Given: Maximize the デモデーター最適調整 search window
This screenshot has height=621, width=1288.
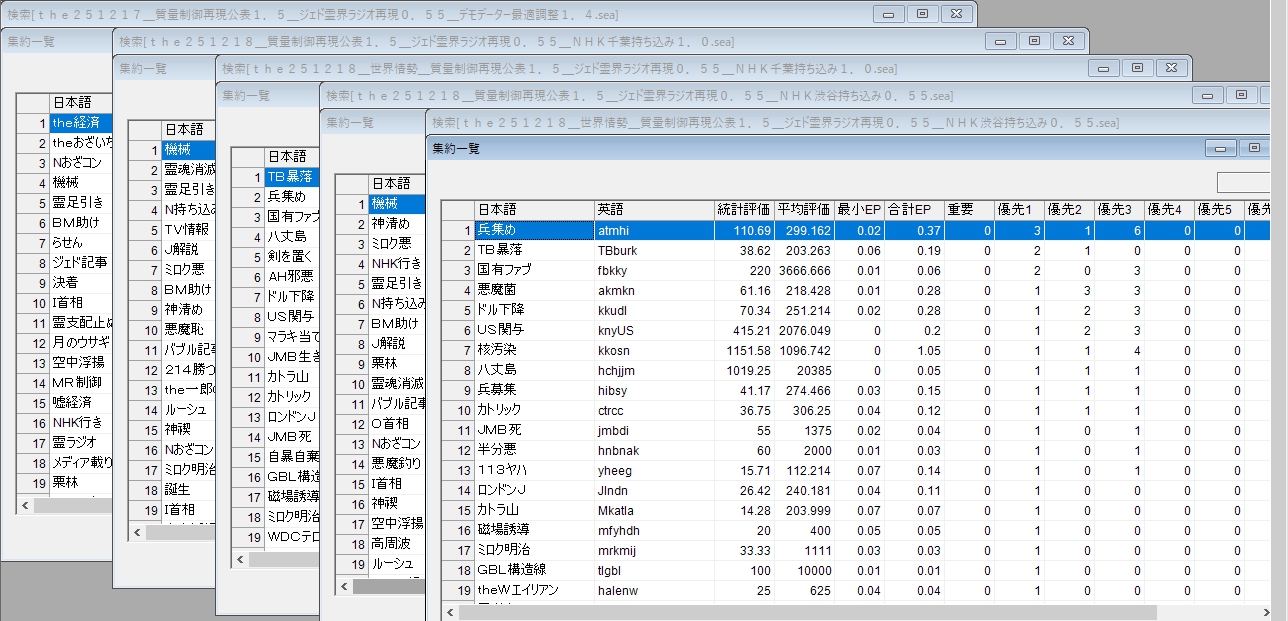Looking at the screenshot, I should point(922,14).
